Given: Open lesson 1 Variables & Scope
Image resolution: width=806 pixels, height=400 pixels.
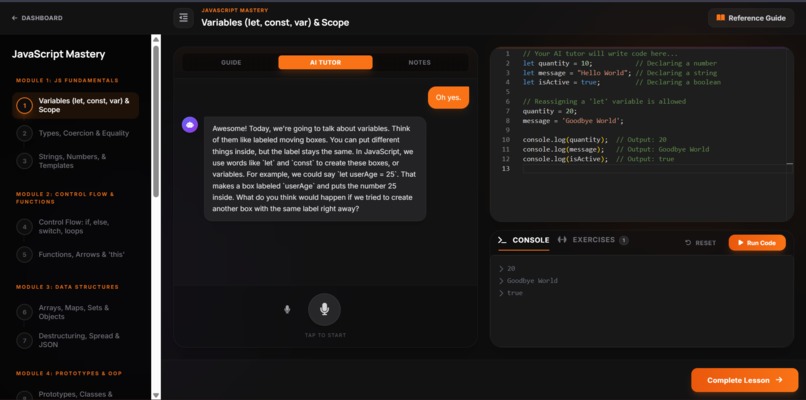Looking at the screenshot, I should point(76,105).
